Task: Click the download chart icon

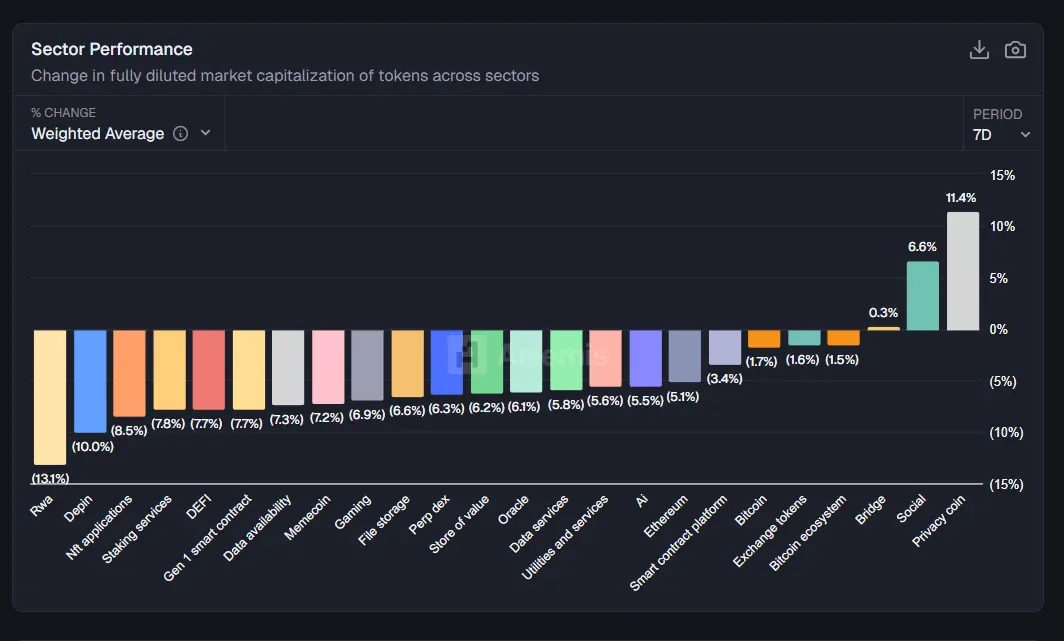Action: (979, 50)
